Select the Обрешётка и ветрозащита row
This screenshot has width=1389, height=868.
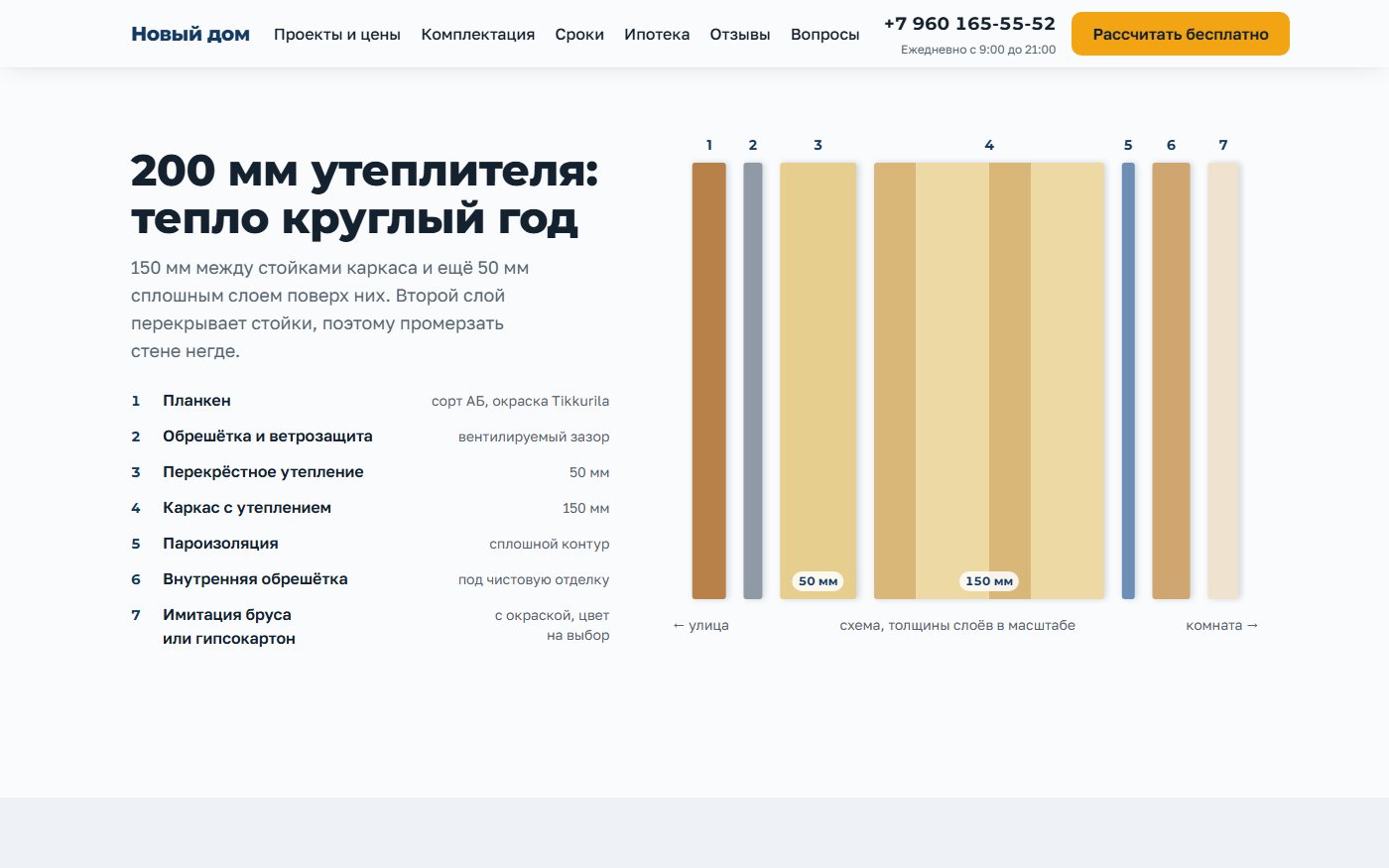pos(370,436)
